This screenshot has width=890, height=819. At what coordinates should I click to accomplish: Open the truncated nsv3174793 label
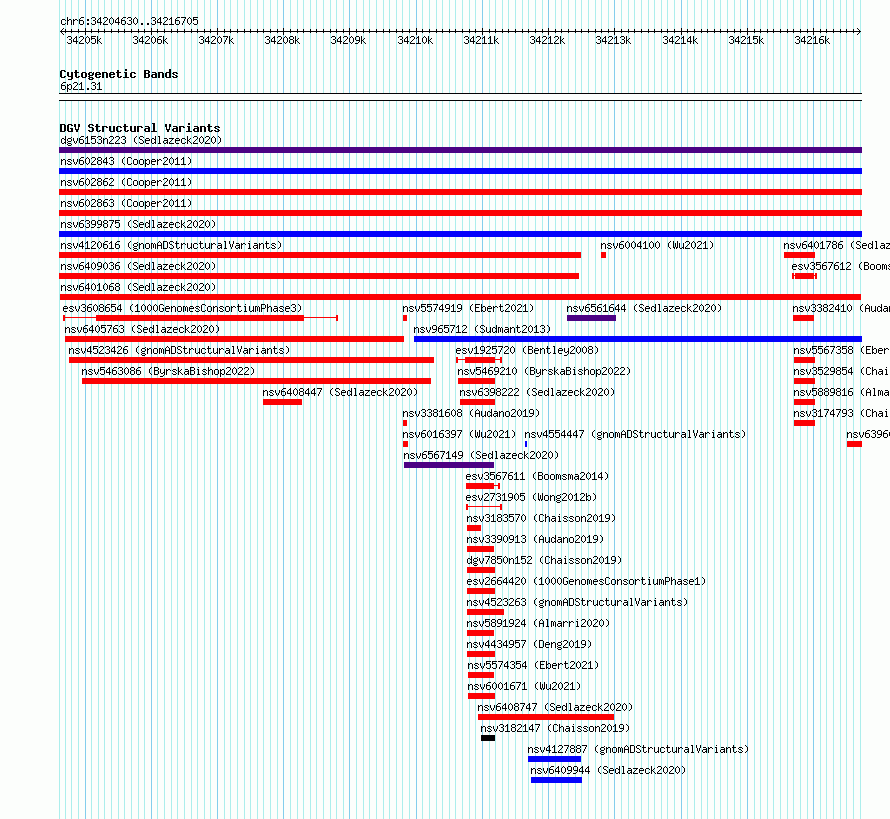click(x=841, y=413)
